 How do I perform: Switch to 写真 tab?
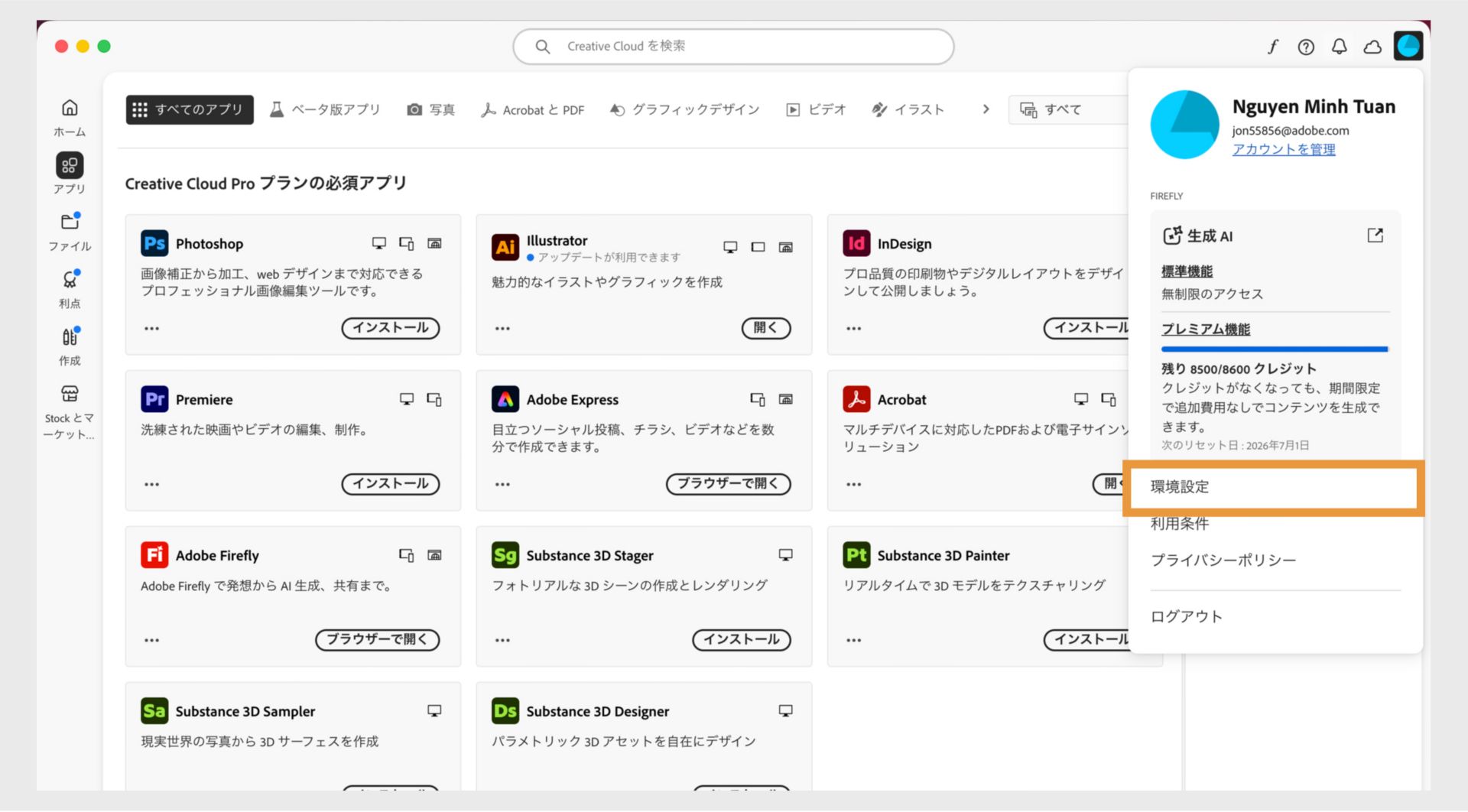click(x=431, y=109)
